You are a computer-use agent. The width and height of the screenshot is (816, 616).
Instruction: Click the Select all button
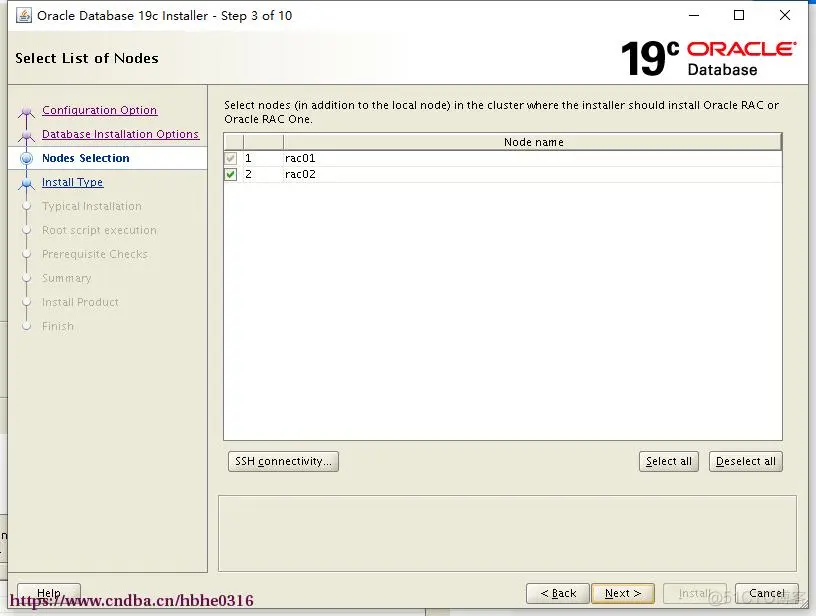click(x=669, y=461)
